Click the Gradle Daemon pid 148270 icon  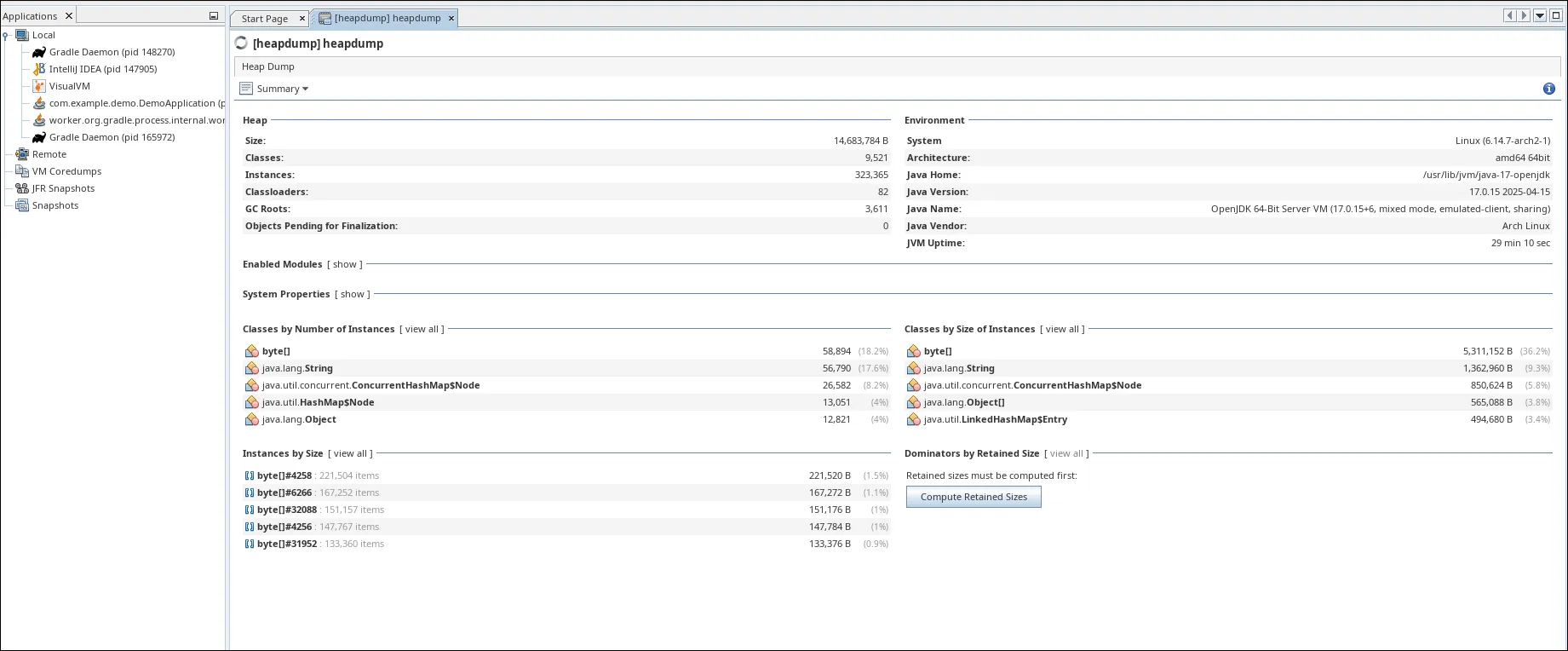(39, 52)
